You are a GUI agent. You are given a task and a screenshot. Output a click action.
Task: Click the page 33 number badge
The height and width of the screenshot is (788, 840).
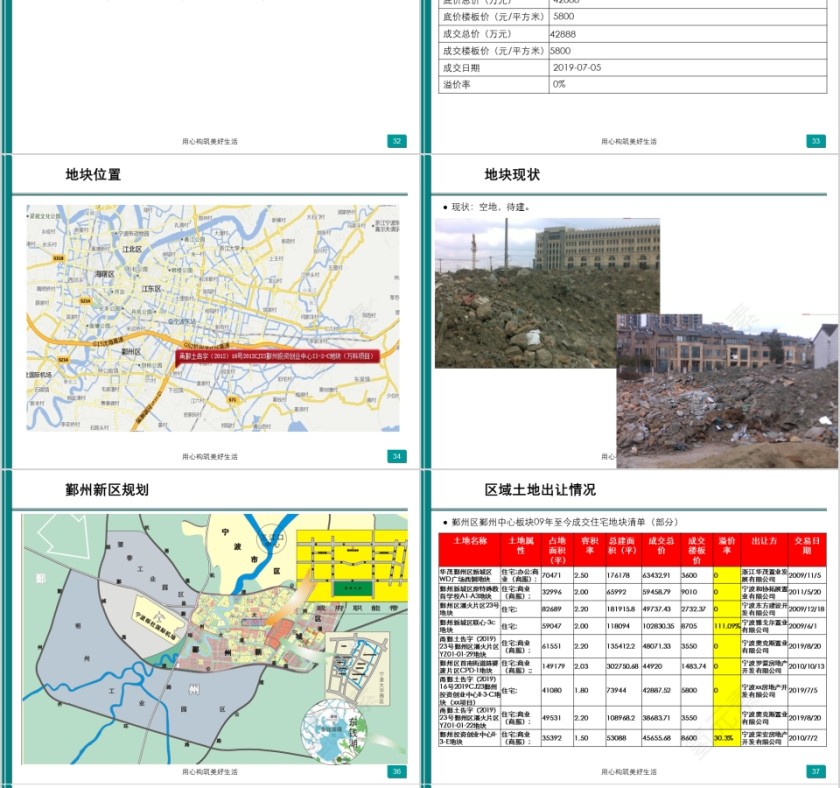[x=815, y=141]
